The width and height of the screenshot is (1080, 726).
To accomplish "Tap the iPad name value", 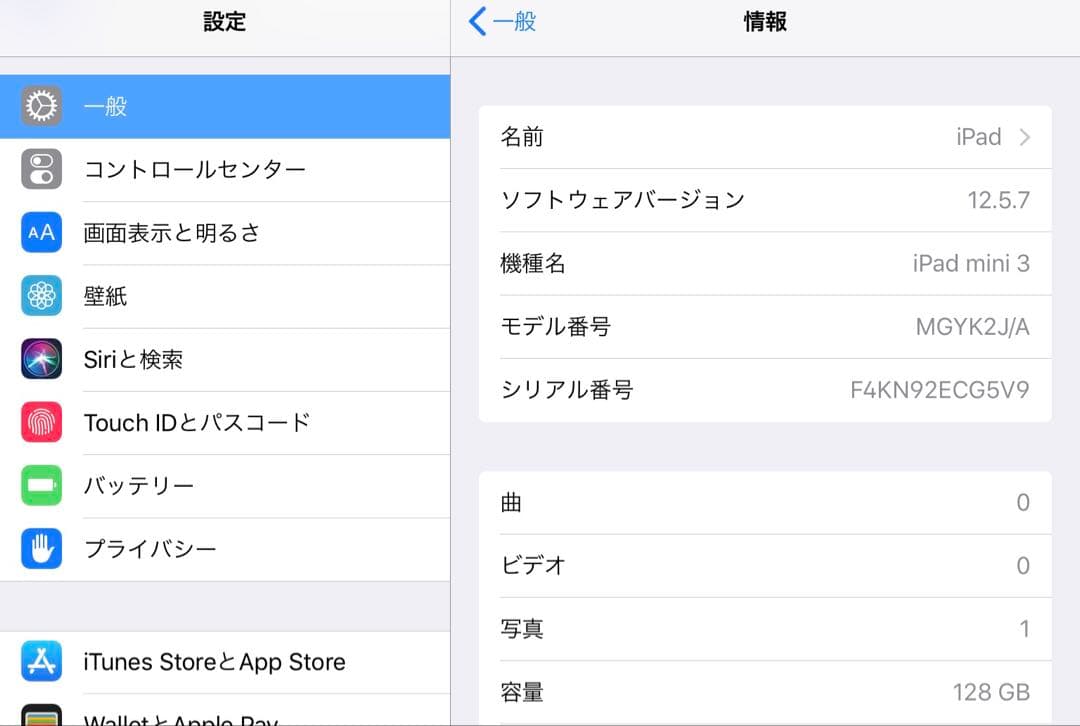I will 978,137.
